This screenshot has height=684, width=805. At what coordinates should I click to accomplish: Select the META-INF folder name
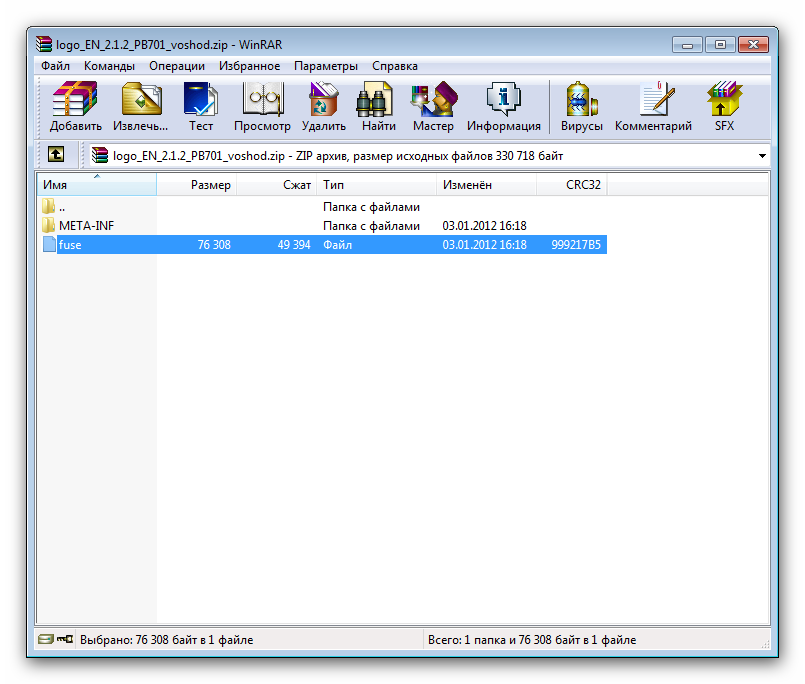click(x=86, y=225)
